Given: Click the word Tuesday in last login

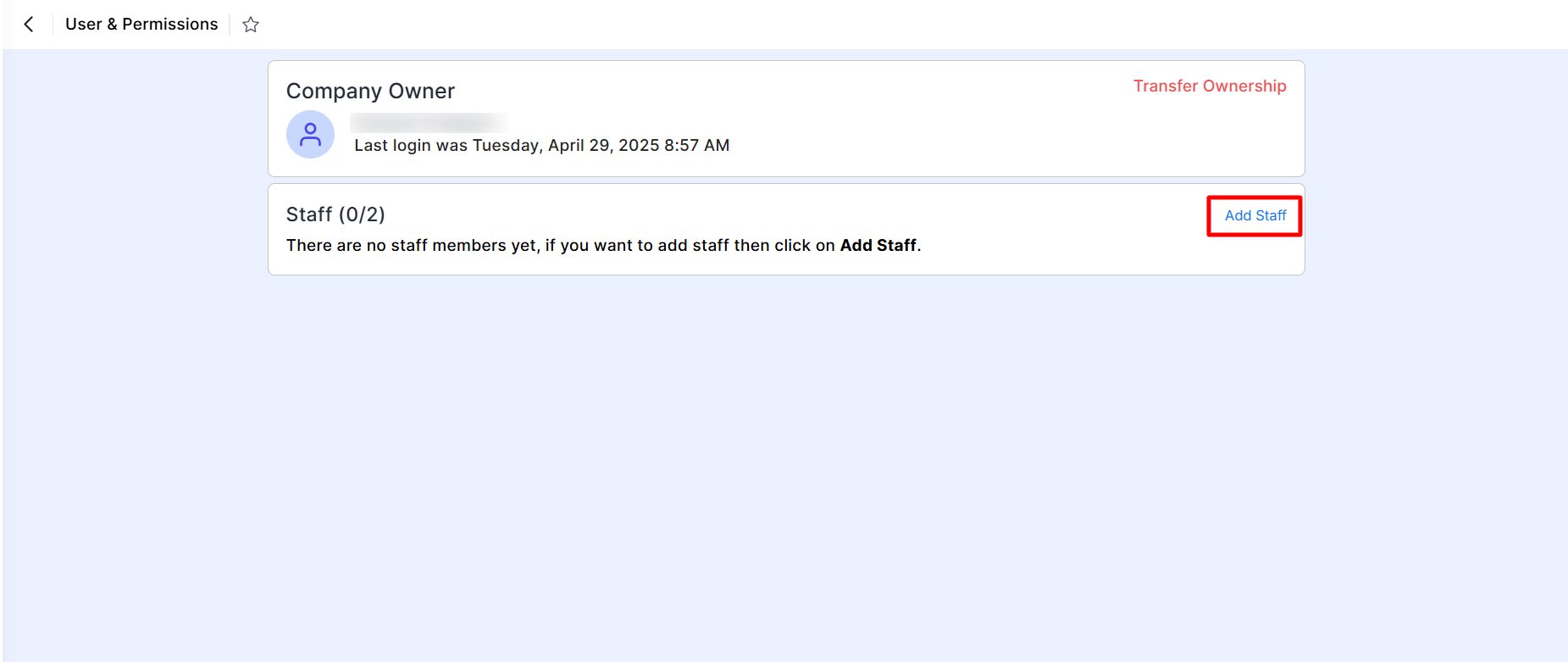Looking at the screenshot, I should [506, 145].
